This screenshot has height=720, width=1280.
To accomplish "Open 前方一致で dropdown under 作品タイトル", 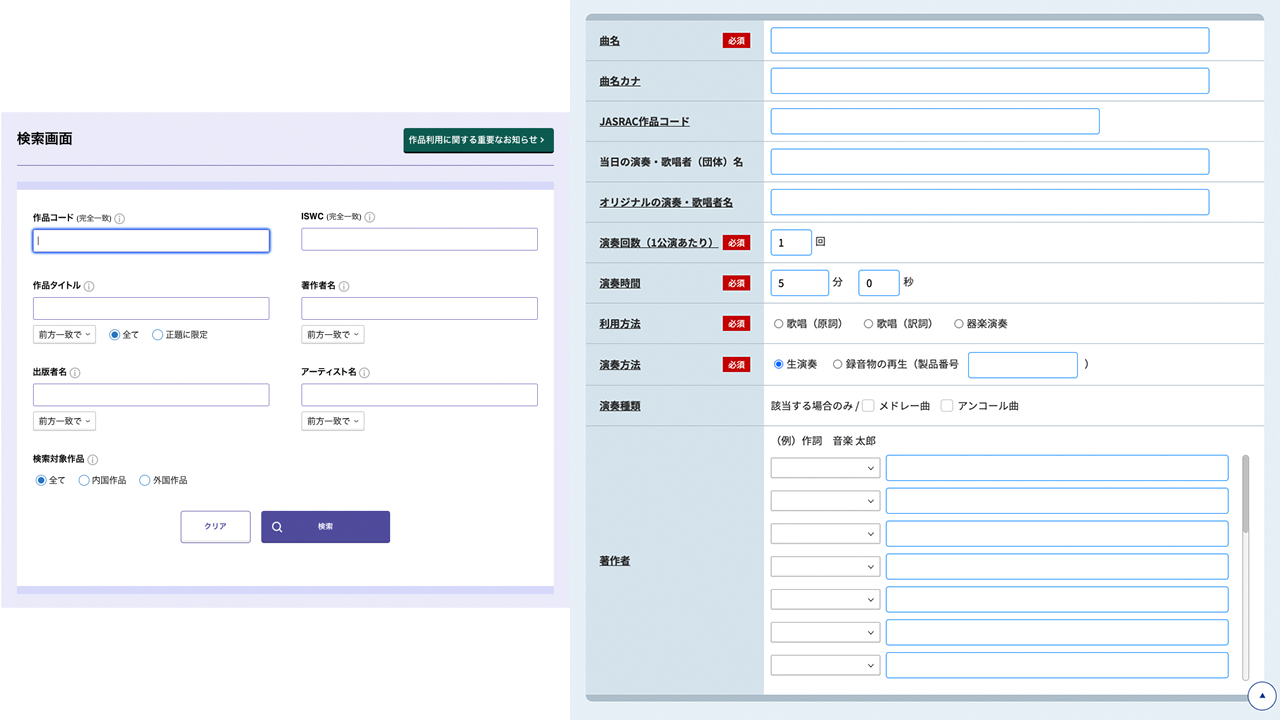I will pyautogui.click(x=64, y=335).
